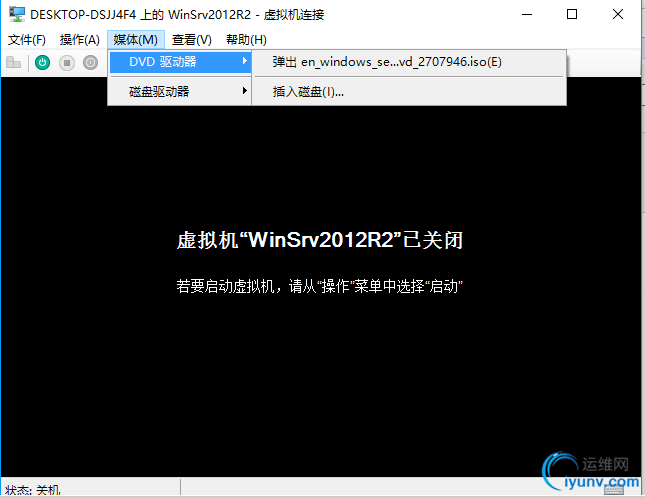645x498 pixels.
Task: Open the 查看(V) menu
Action: (x=192, y=40)
